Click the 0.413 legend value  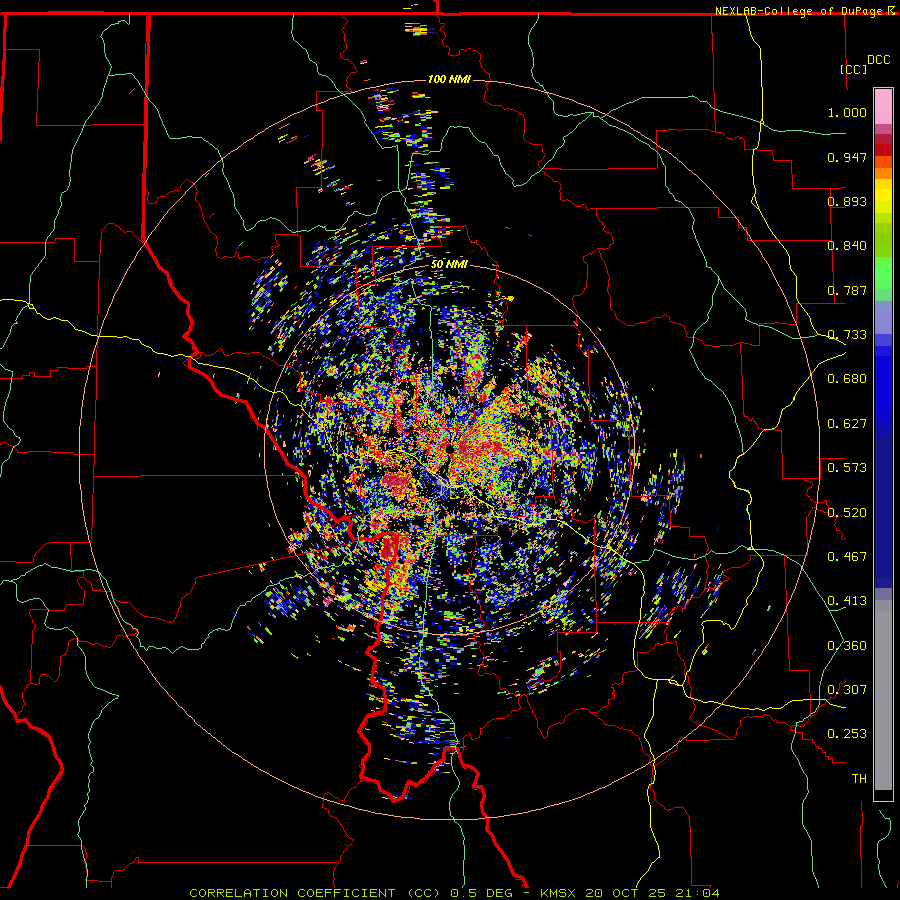click(x=847, y=601)
